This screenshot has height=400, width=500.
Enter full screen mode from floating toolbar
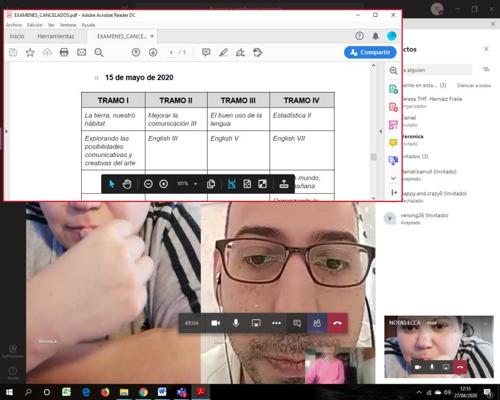click(263, 184)
